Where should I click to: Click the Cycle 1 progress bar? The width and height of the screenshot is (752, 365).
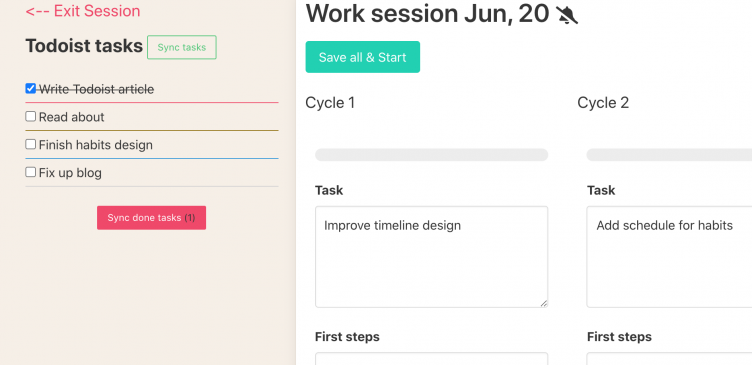[x=431, y=155]
